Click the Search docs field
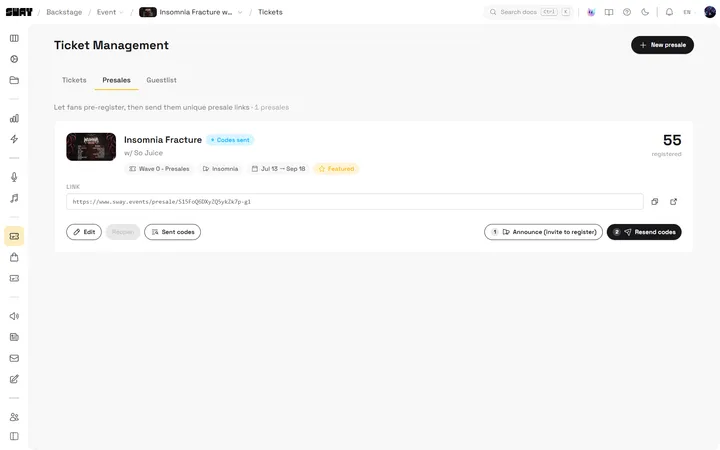The width and height of the screenshot is (720, 450). coord(529,12)
